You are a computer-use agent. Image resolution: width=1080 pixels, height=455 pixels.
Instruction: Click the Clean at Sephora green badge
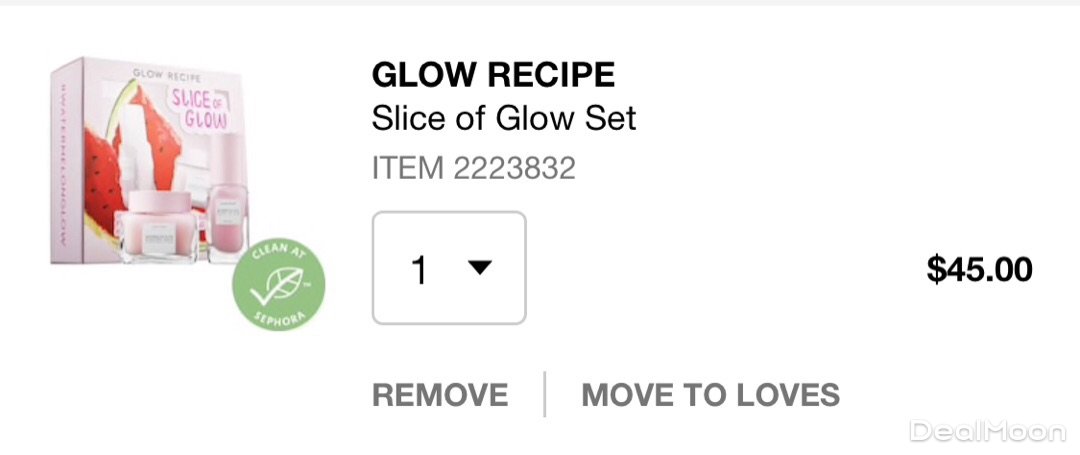tap(278, 286)
